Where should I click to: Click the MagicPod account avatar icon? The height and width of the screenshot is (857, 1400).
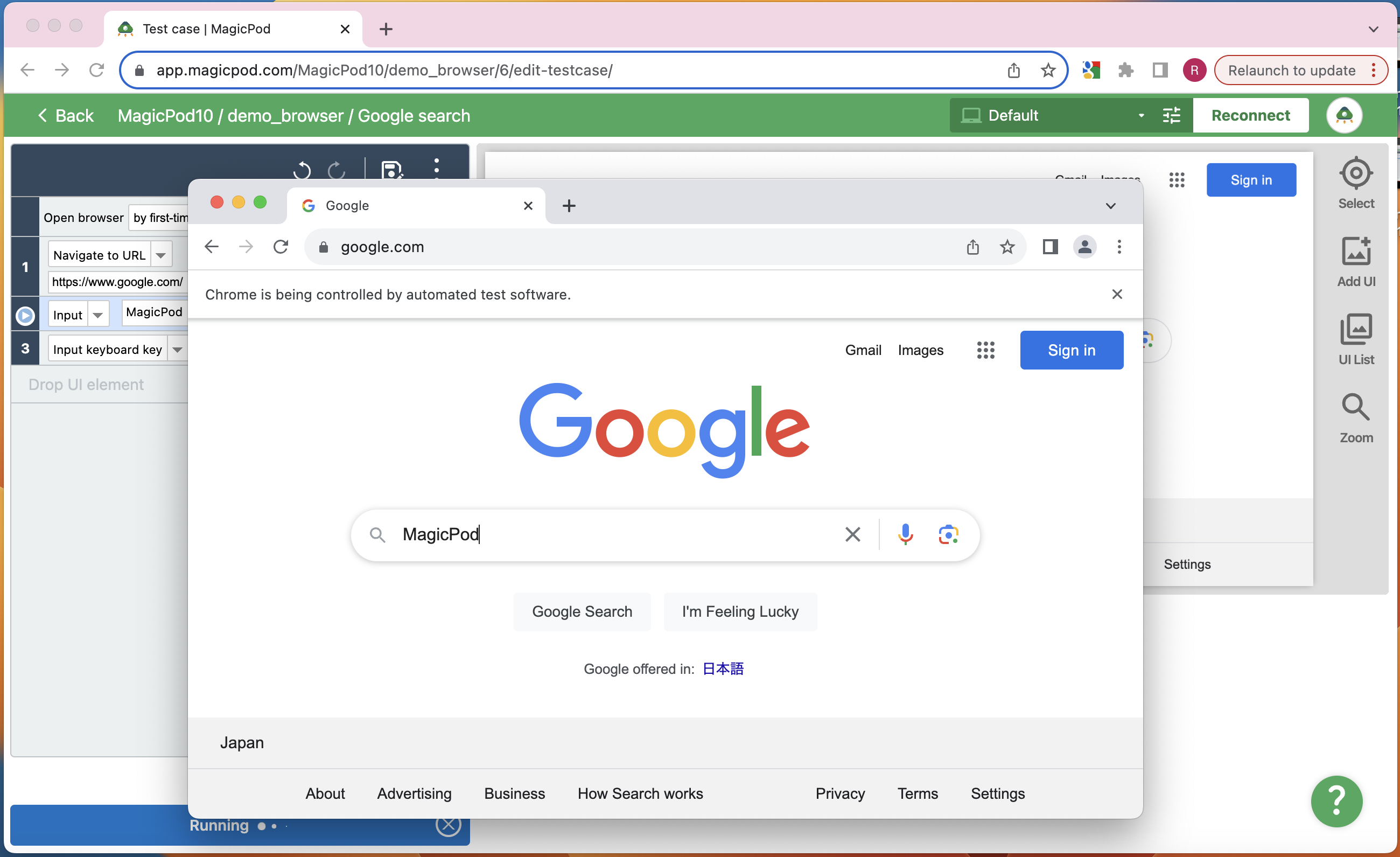click(1344, 115)
